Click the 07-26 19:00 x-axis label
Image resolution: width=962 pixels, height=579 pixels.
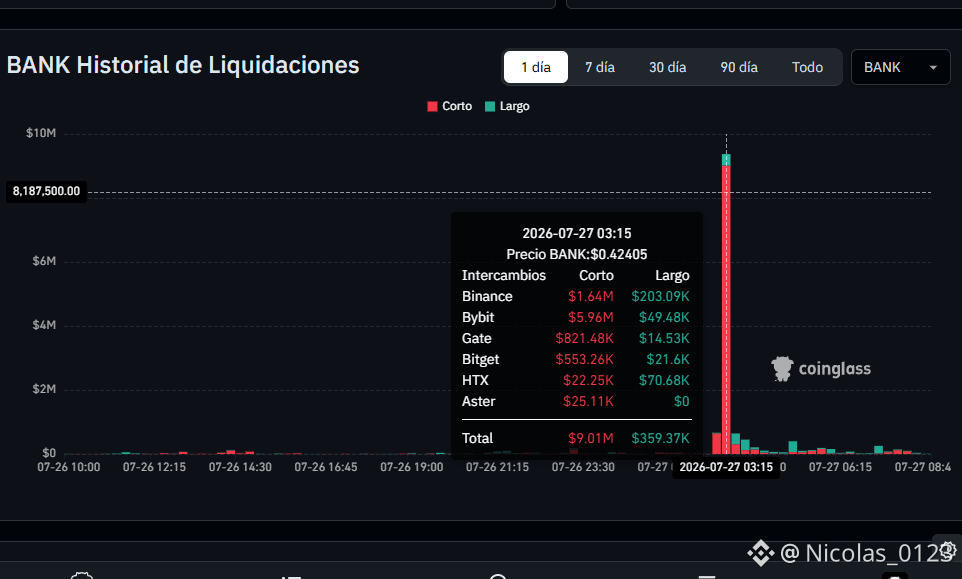(x=412, y=467)
